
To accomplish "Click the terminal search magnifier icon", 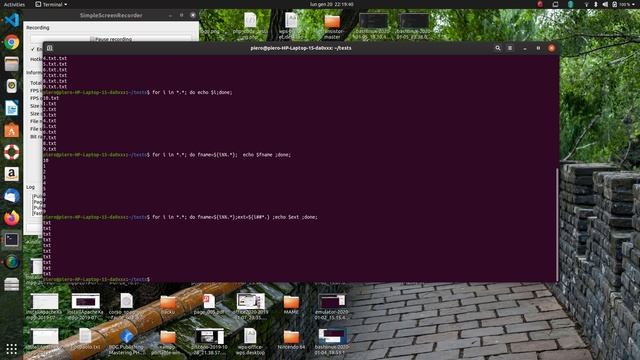I will 498,48.
